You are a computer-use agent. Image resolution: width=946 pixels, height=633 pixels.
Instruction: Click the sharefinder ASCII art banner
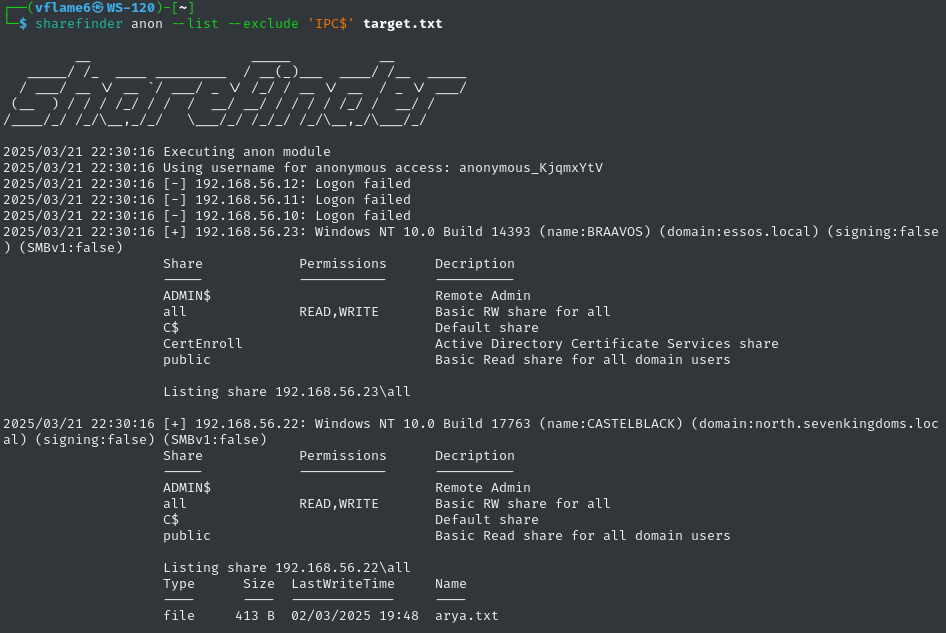click(235, 92)
